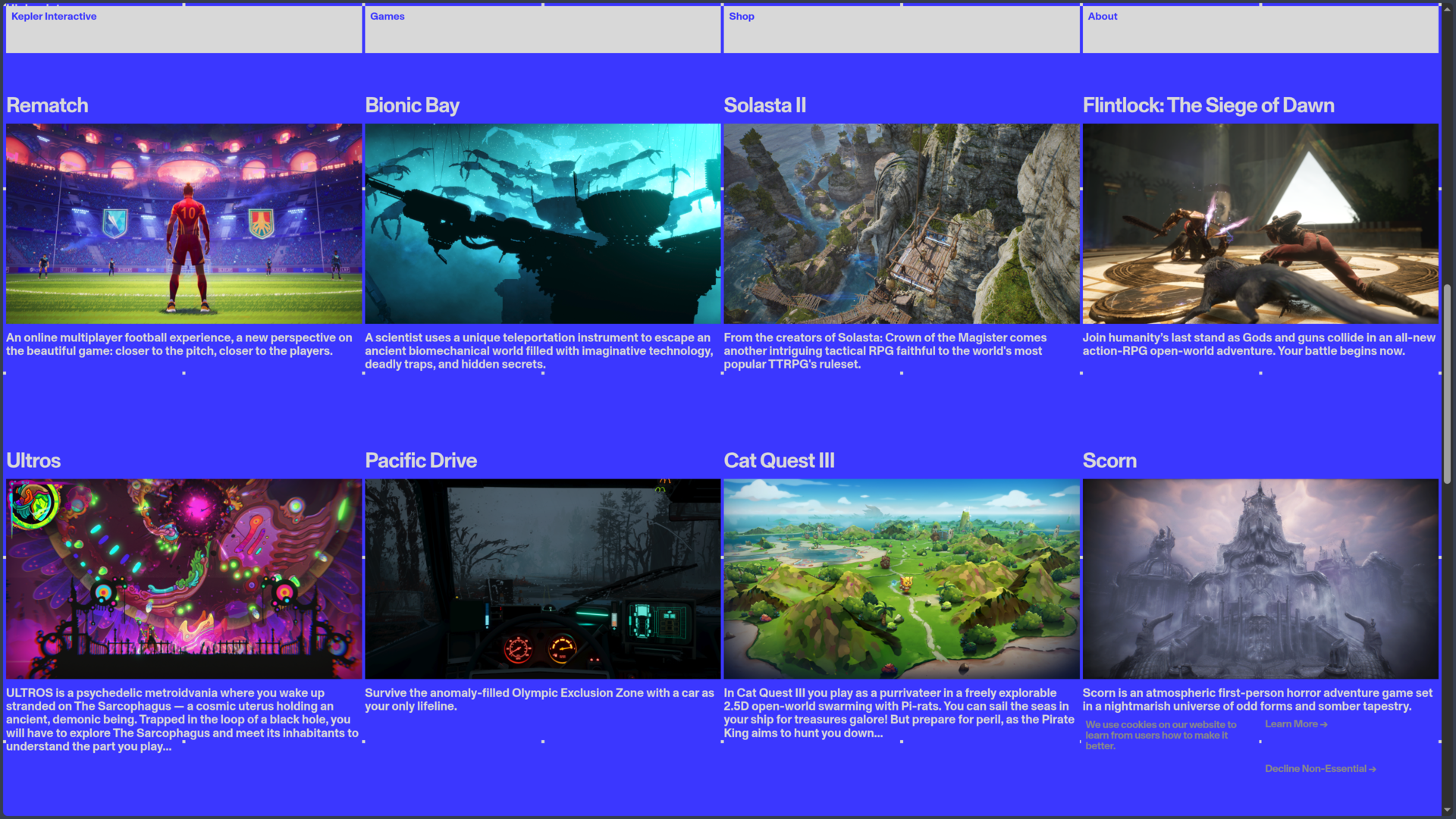Select the Scorn gothic structure thumbnail

pyautogui.click(x=1260, y=579)
